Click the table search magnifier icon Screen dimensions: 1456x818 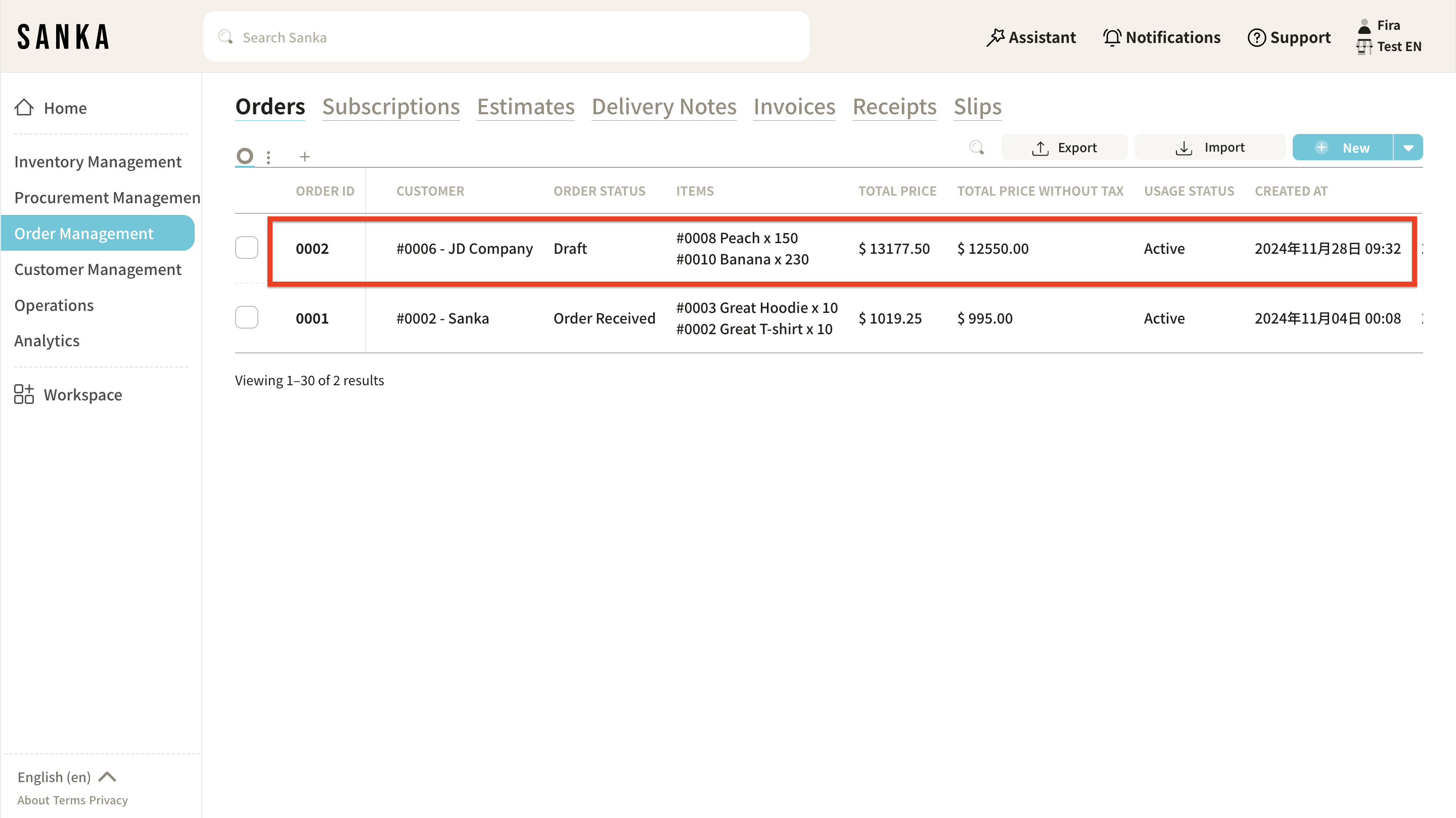coord(976,148)
